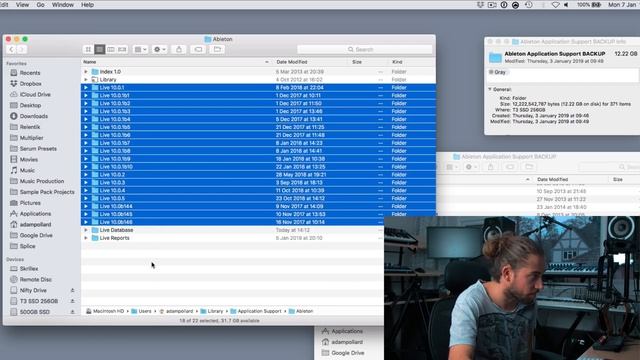Image resolution: width=640 pixels, height=360 pixels.
Task: Click the Wi-Fi icon in menu bar
Action: point(555,5)
